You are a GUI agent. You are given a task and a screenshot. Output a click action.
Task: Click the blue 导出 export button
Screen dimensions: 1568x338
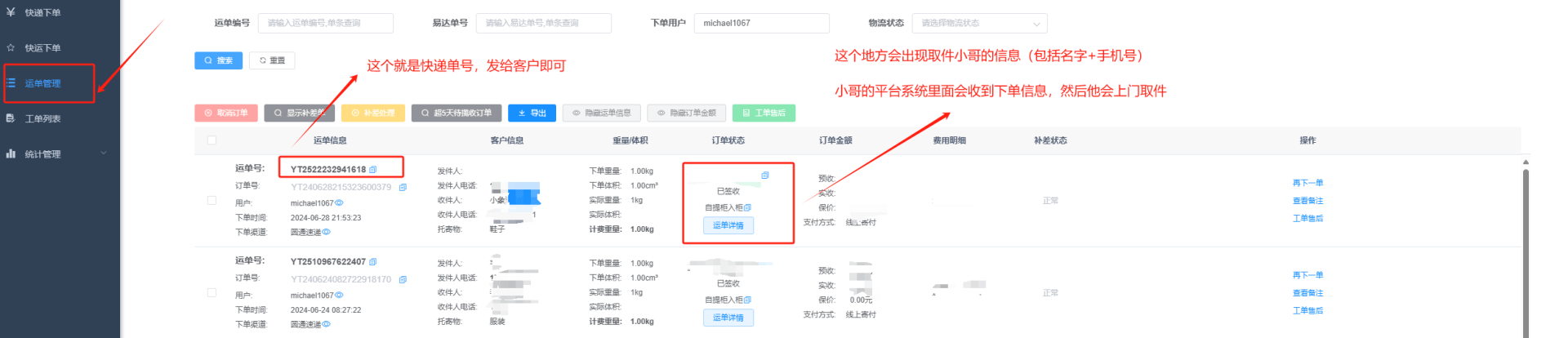coord(532,113)
